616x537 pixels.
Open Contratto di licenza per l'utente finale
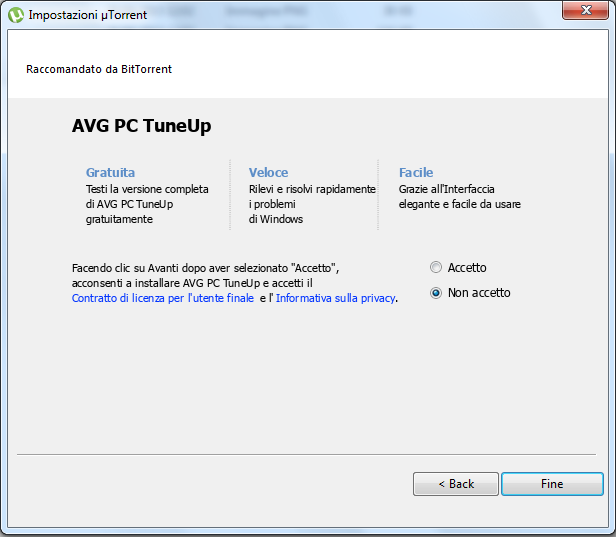tap(163, 298)
